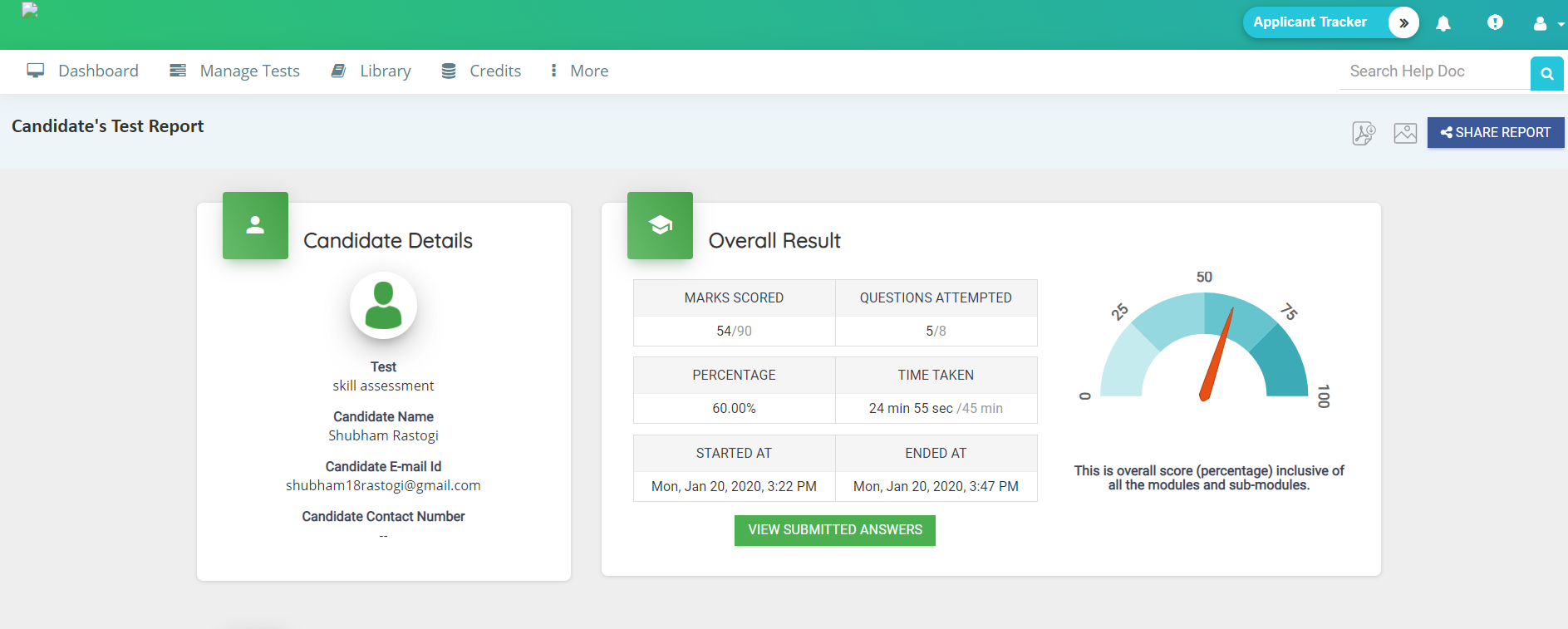Image resolution: width=1568 pixels, height=629 pixels.
Task: Open the user account dropdown
Action: click(1548, 24)
